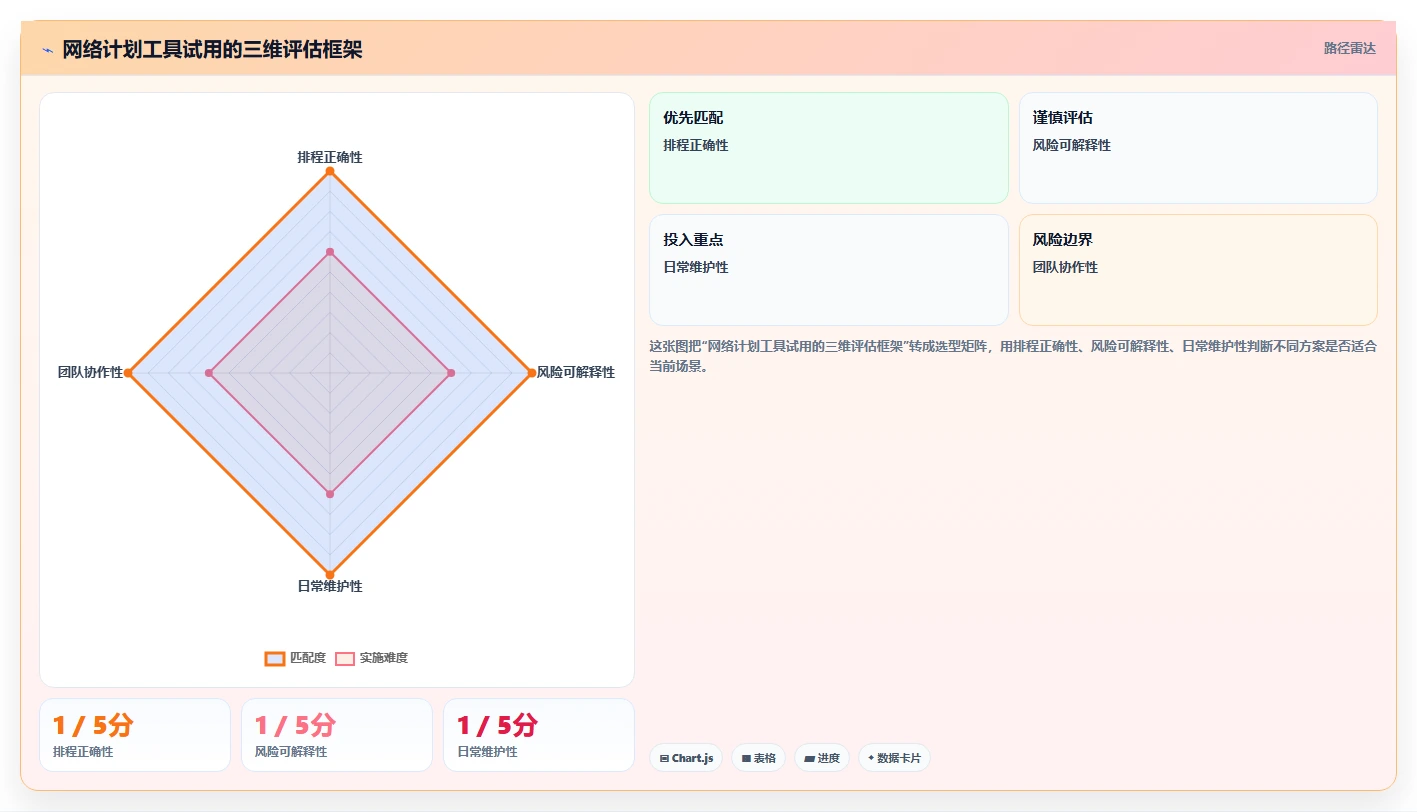This screenshot has height=812, width=1417.
Task: Click the 数据卡片 chip icon
Action: pos(871,759)
